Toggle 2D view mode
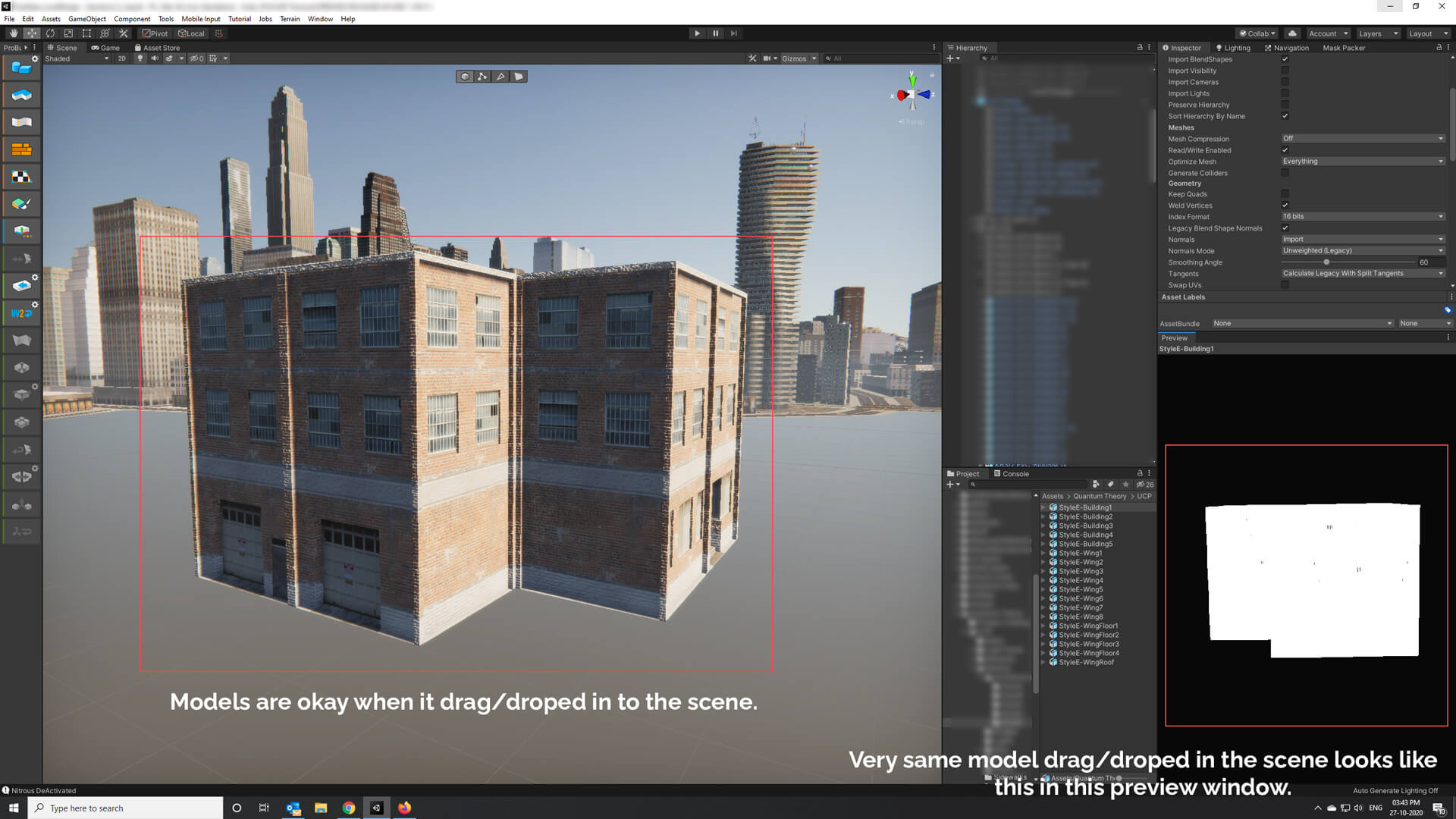Screen dimensions: 1456x819 coord(121,58)
